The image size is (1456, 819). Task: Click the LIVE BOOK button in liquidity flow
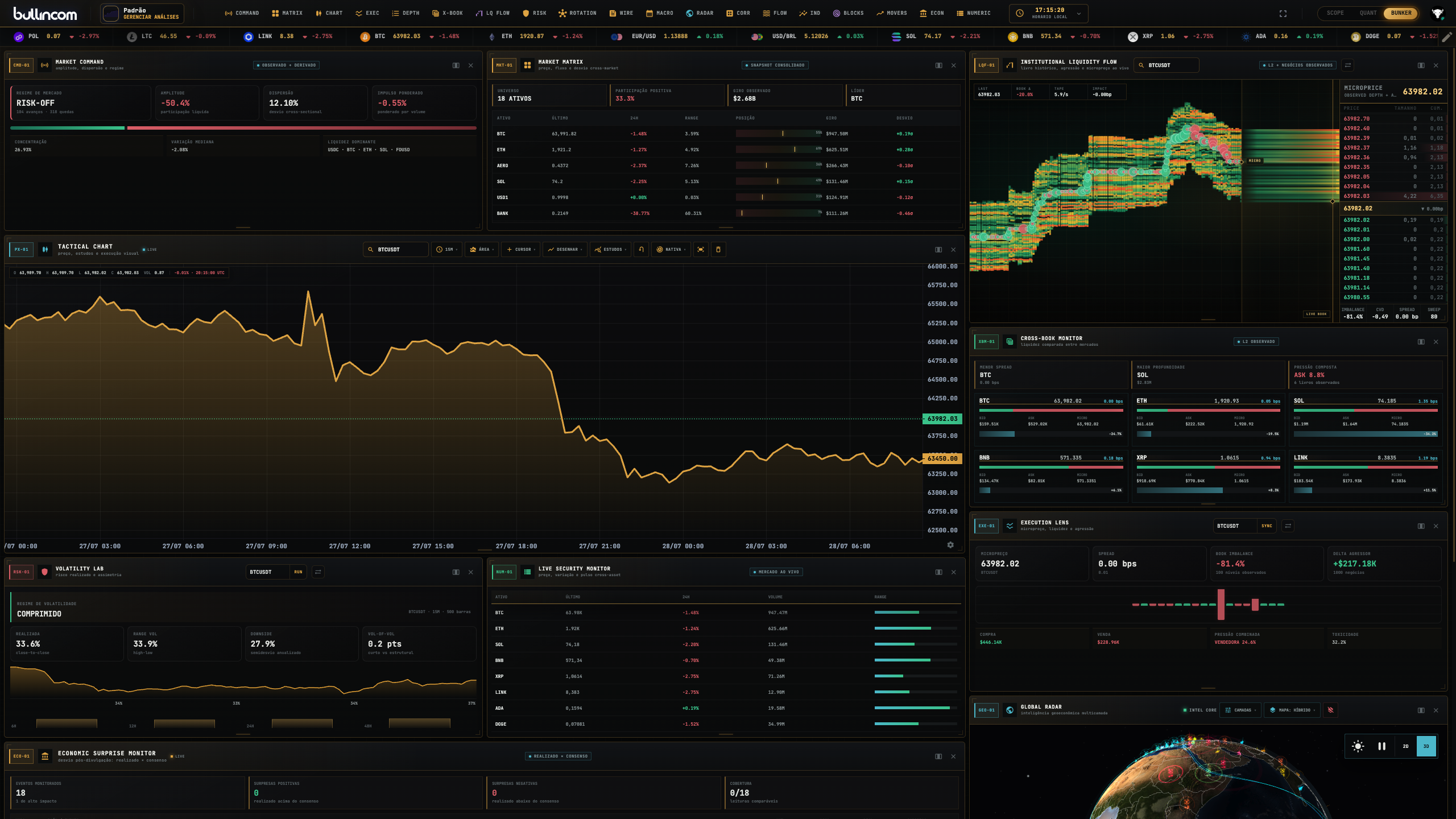coord(1316,314)
